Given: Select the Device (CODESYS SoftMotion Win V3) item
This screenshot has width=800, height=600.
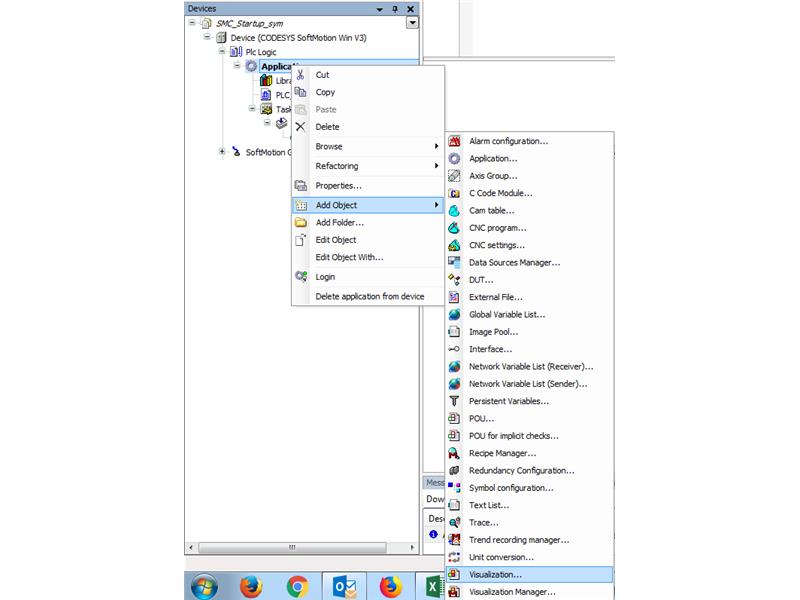Looking at the screenshot, I should click(298, 38).
